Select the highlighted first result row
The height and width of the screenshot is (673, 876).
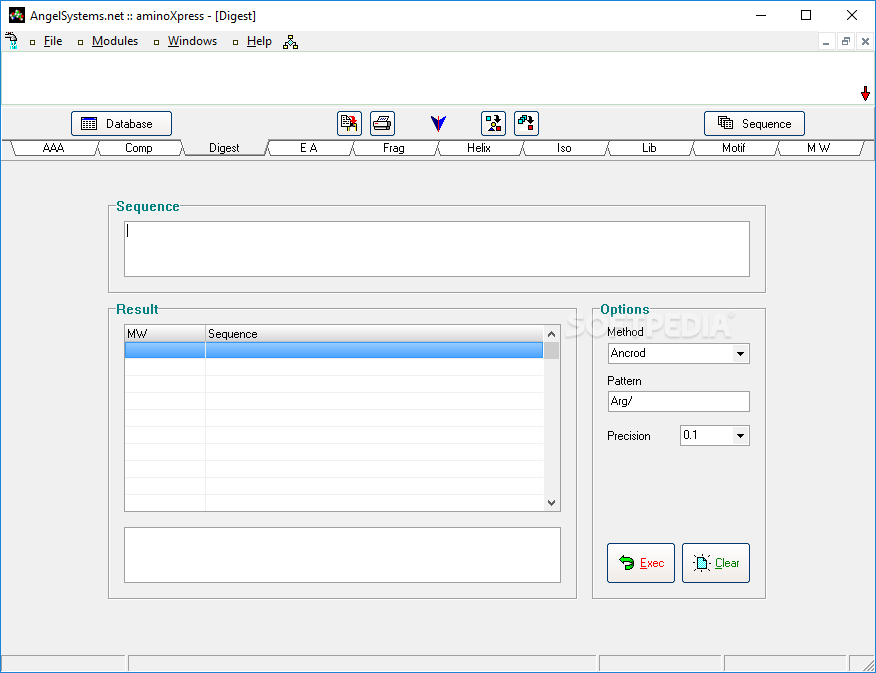pos(334,350)
